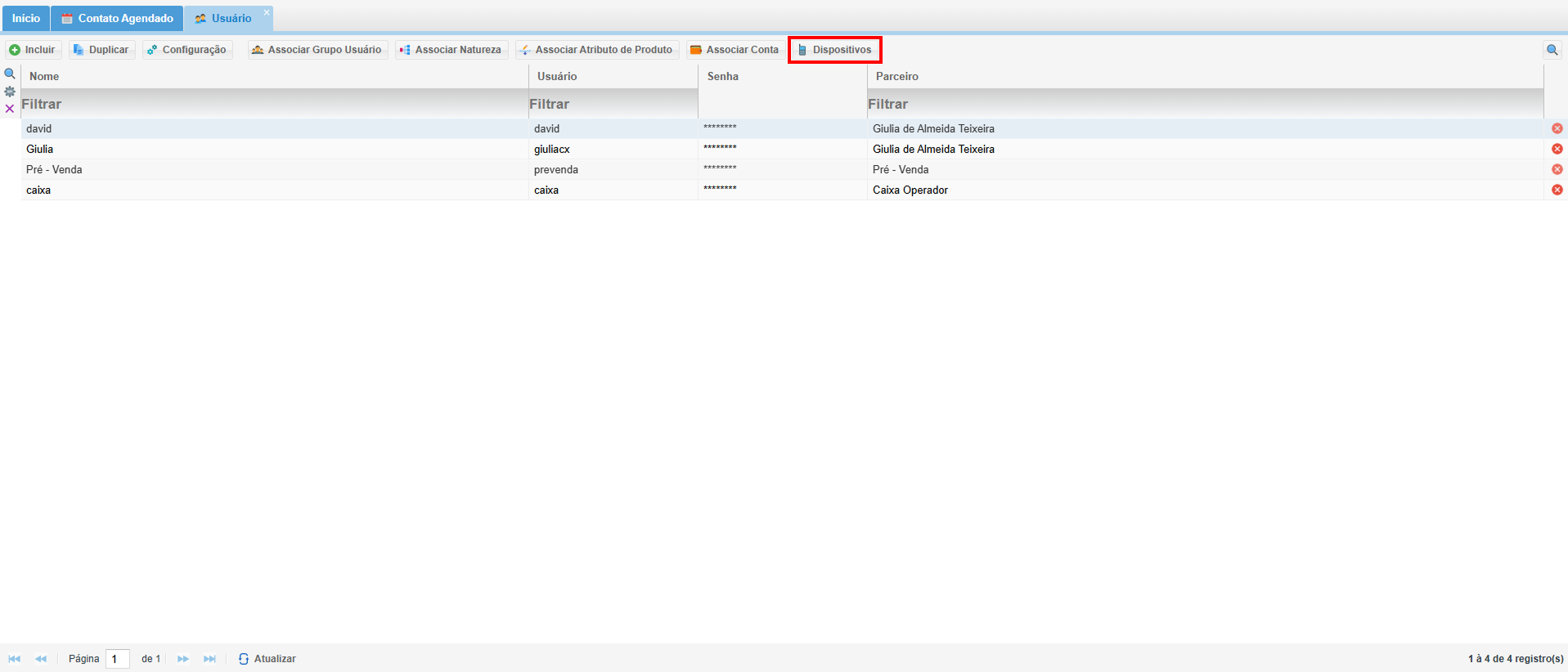The height and width of the screenshot is (672, 1568).
Task: Open Associar Atributo de Produto
Action: pos(596,50)
